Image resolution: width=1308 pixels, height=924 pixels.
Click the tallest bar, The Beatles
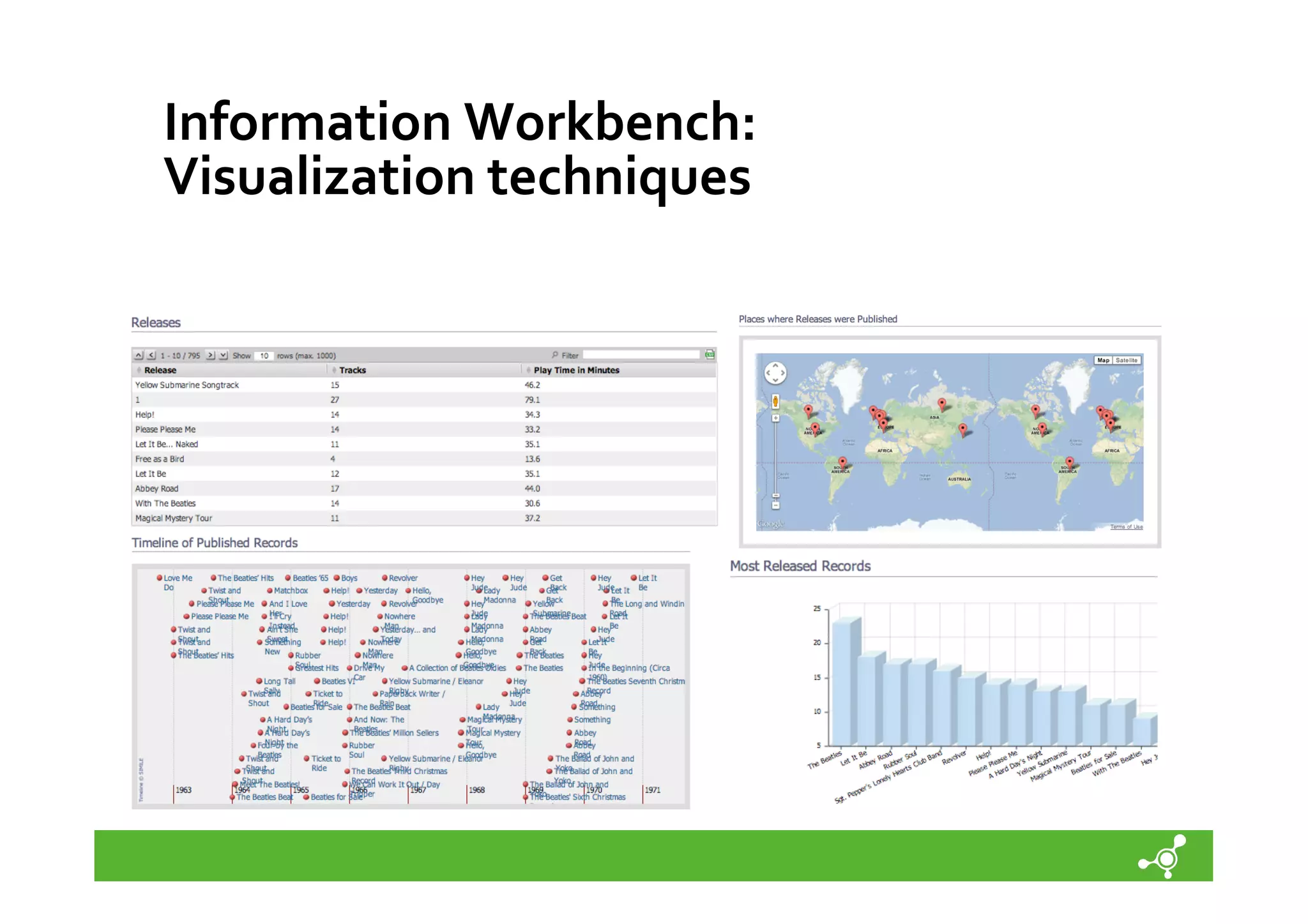tap(845, 682)
